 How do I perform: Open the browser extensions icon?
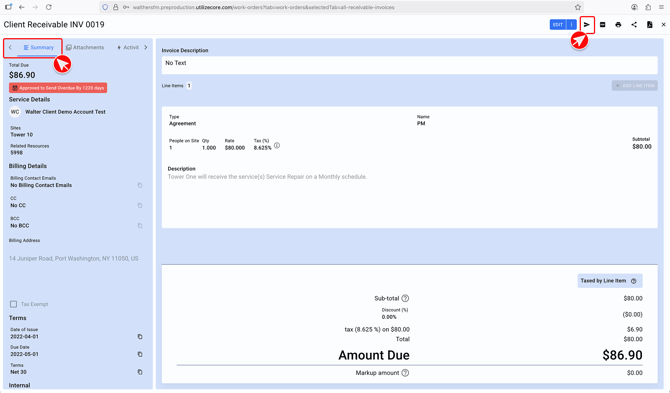[x=648, y=7]
